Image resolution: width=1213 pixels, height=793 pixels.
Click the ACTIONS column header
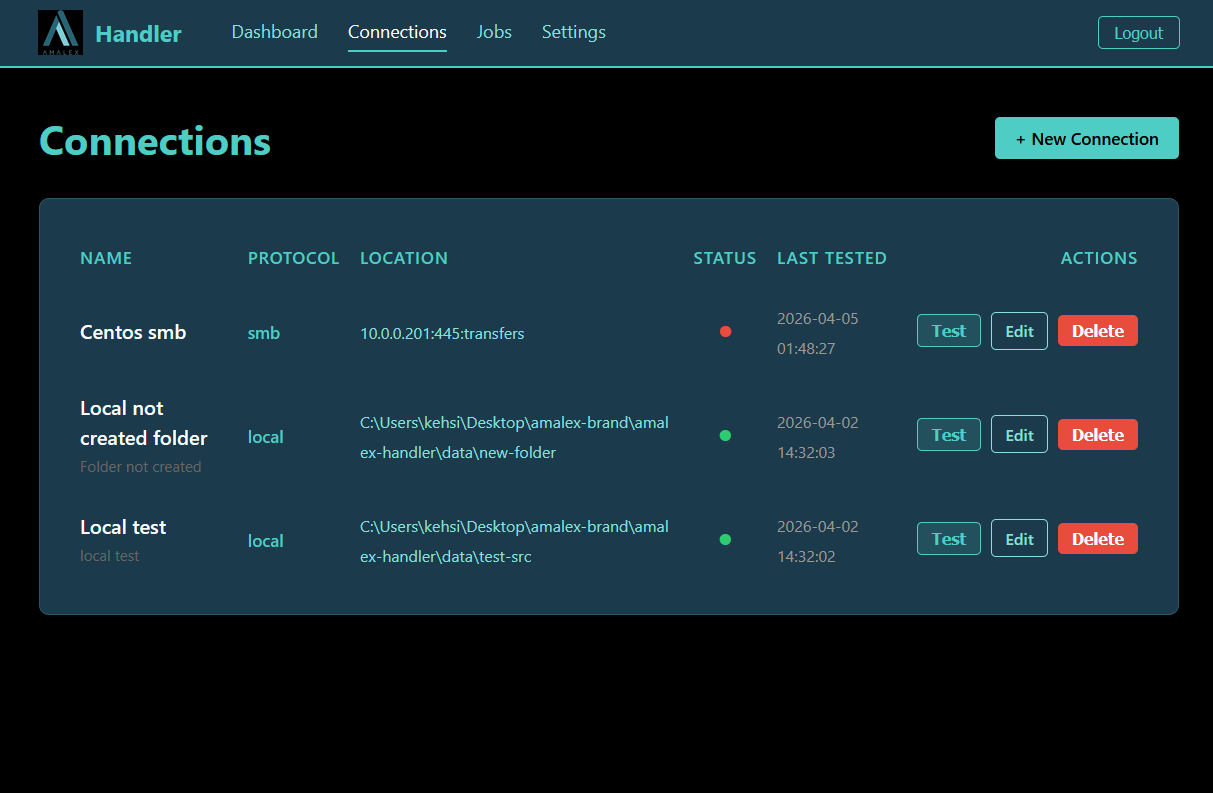(1099, 258)
